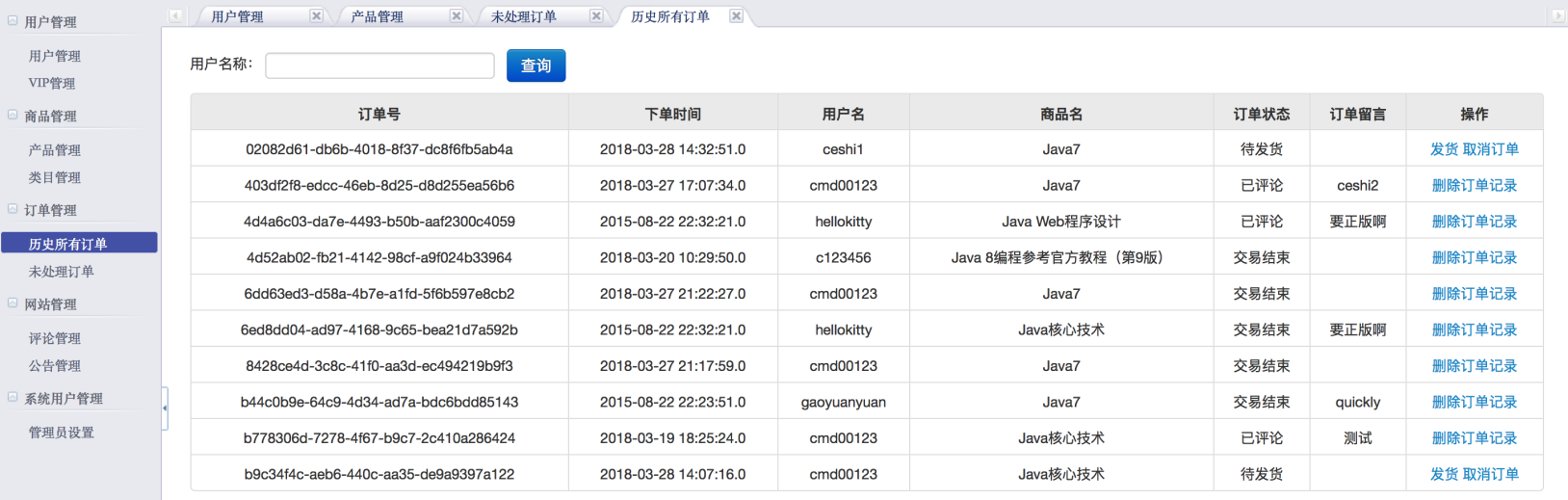Delete record of order 8428ce4d-3c8c-41f0
The height and width of the screenshot is (500, 1568).
coord(1475,366)
